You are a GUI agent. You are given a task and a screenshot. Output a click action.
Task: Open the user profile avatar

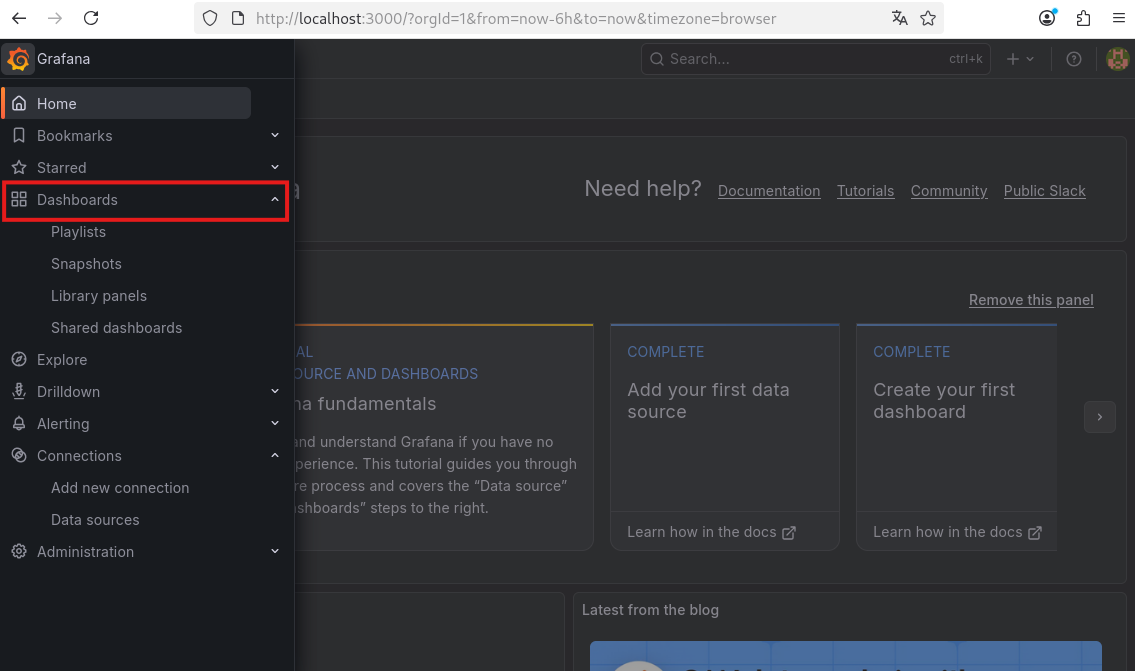pyautogui.click(x=1117, y=59)
